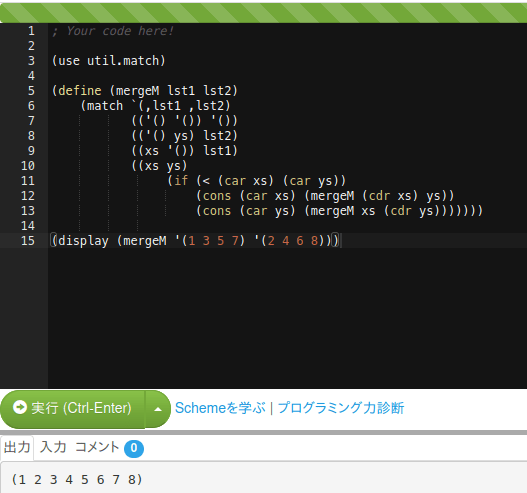Place cursor on the display mergeM line
Viewport: 527px width, 493px height.
[195, 241]
